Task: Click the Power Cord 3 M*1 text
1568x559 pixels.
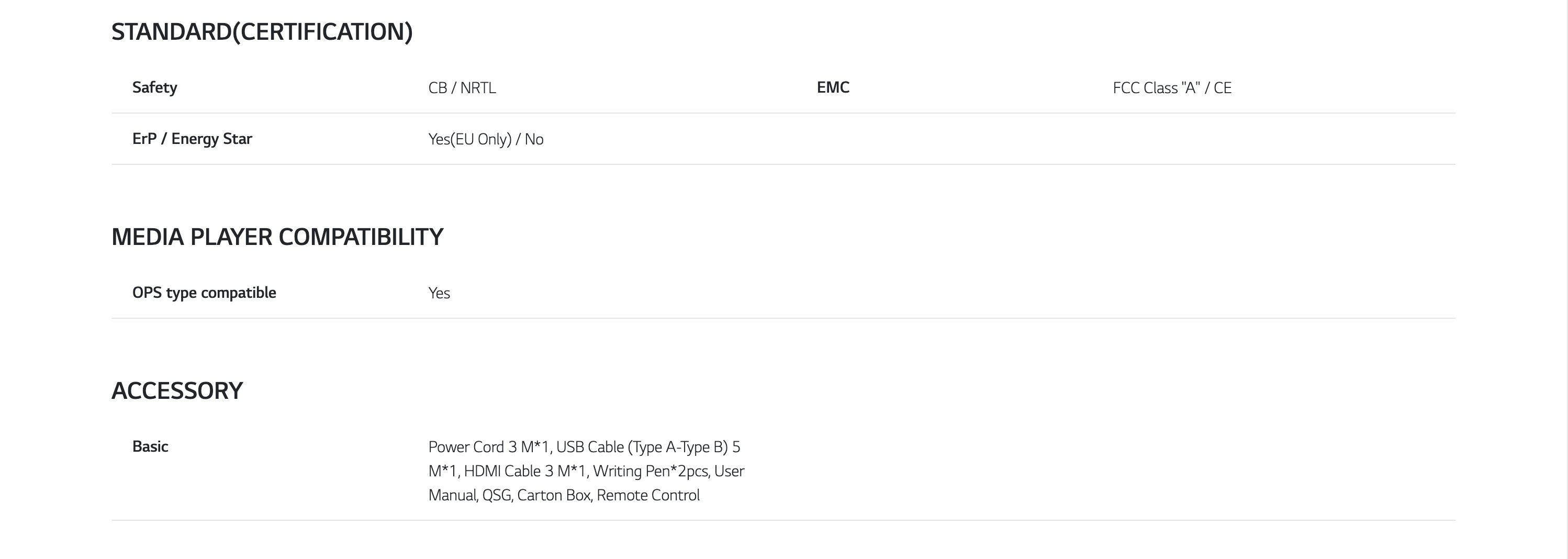Action: pos(489,448)
